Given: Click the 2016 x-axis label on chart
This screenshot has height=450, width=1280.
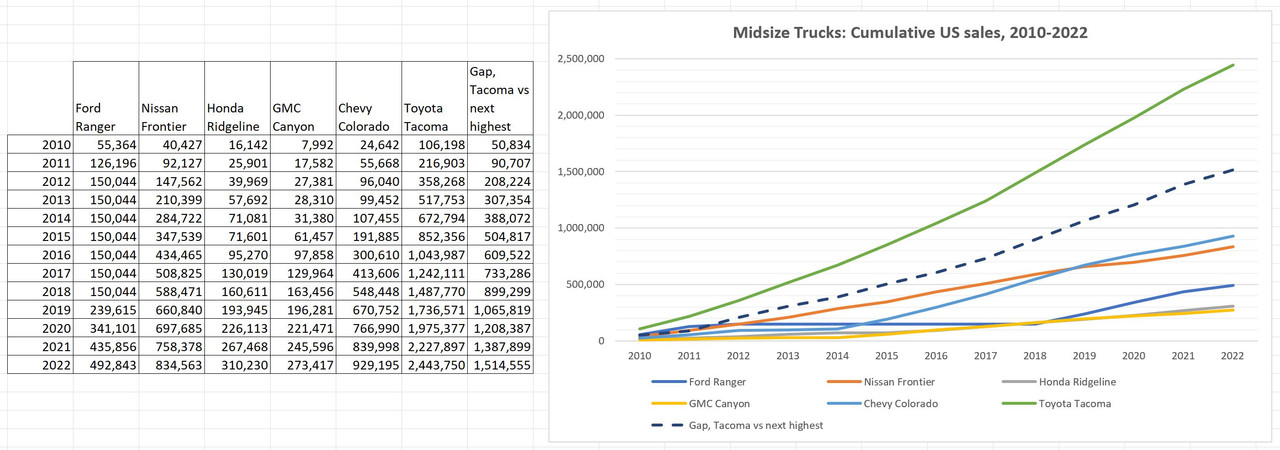Looking at the screenshot, I should pos(934,354).
